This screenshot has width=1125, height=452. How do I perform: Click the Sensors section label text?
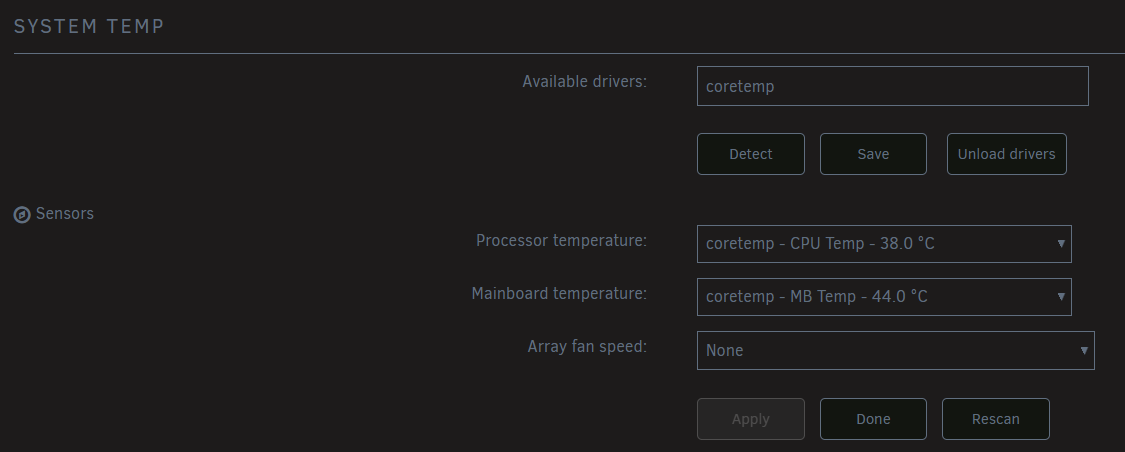(x=65, y=213)
